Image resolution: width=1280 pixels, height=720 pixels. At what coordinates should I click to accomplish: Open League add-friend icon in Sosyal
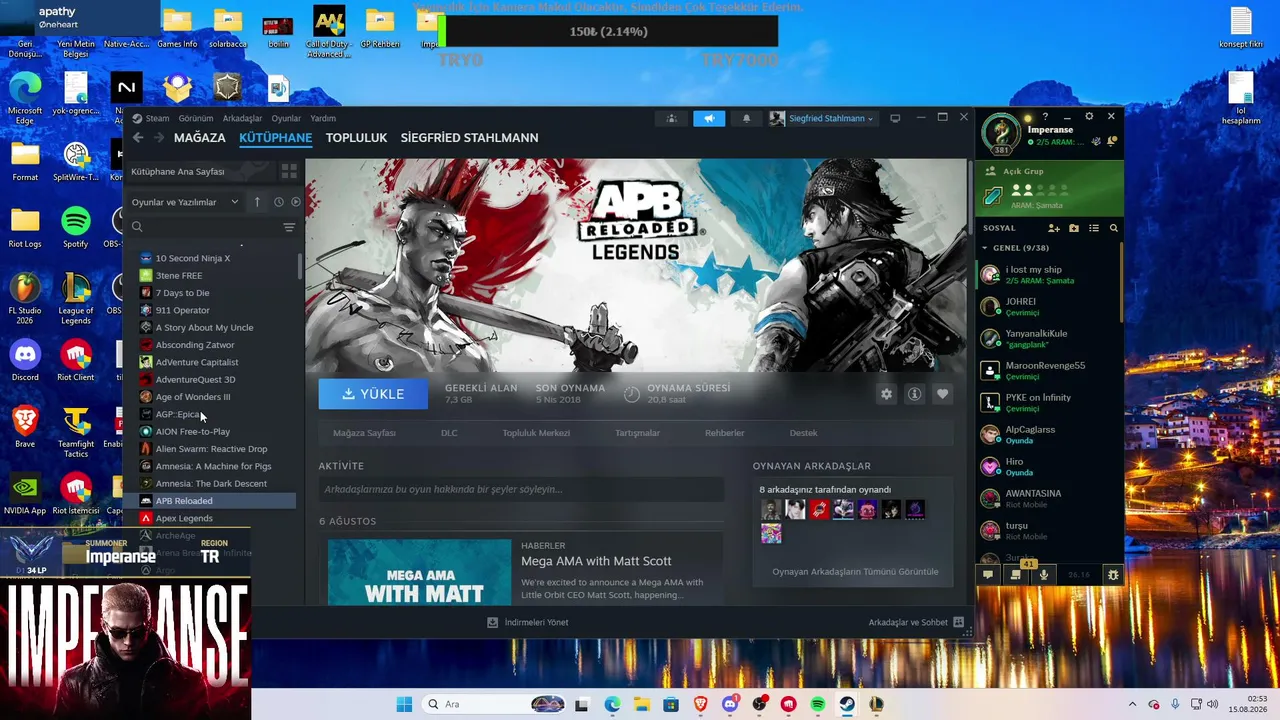(1053, 228)
